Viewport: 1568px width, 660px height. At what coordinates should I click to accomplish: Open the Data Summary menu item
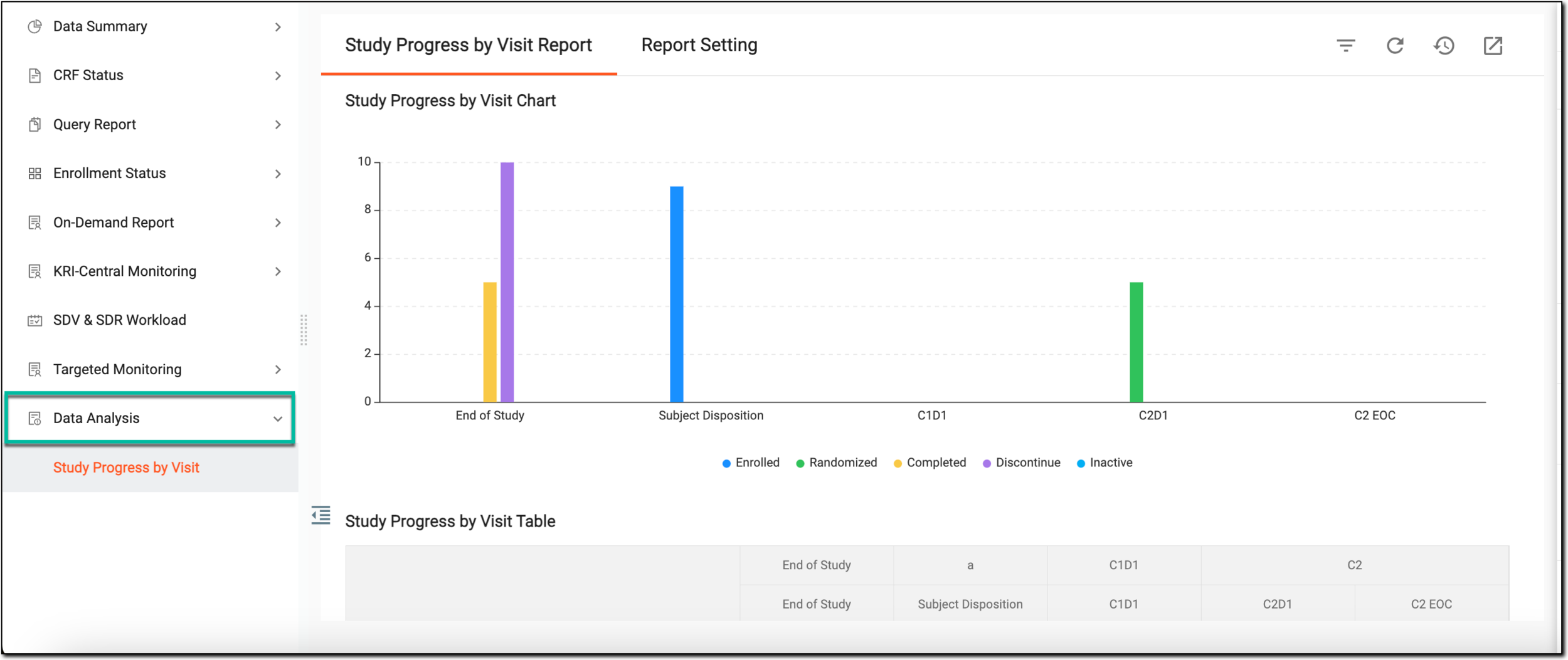coord(151,26)
